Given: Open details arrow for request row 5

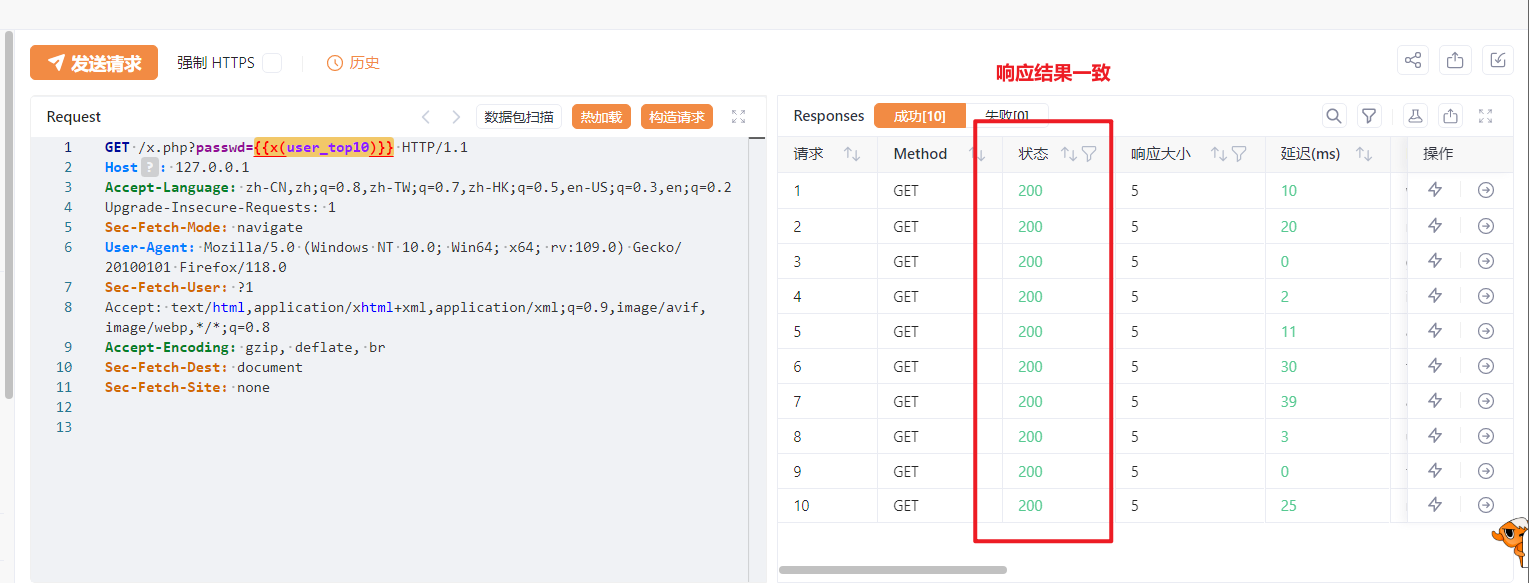Looking at the screenshot, I should point(1486,331).
